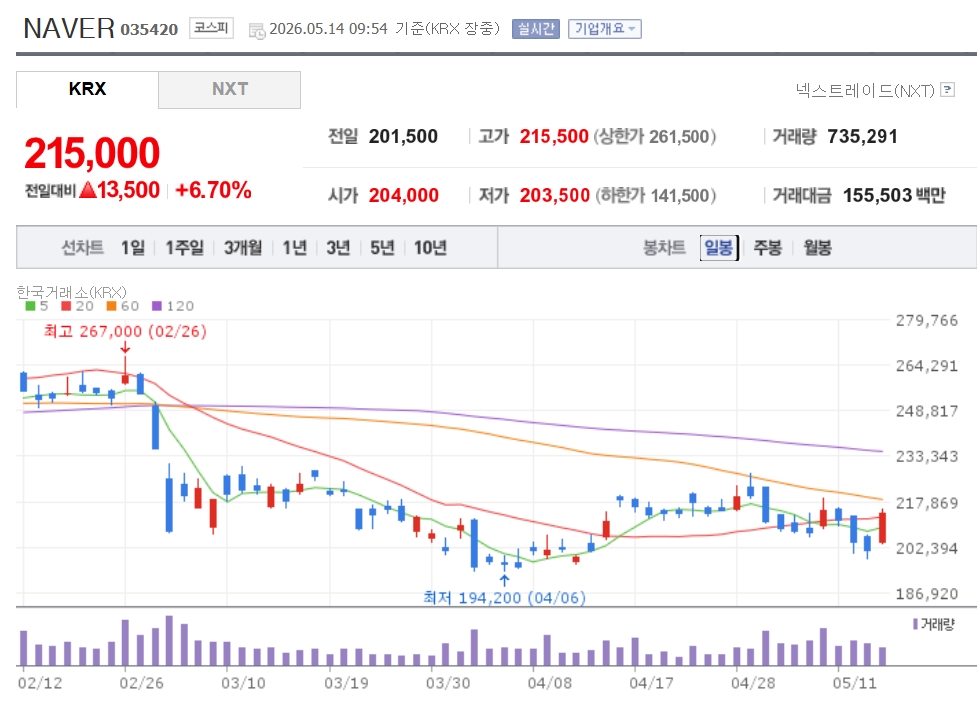Click the purple 120-day moving average legend
This screenshot has width=977, height=712.
(x=173, y=306)
